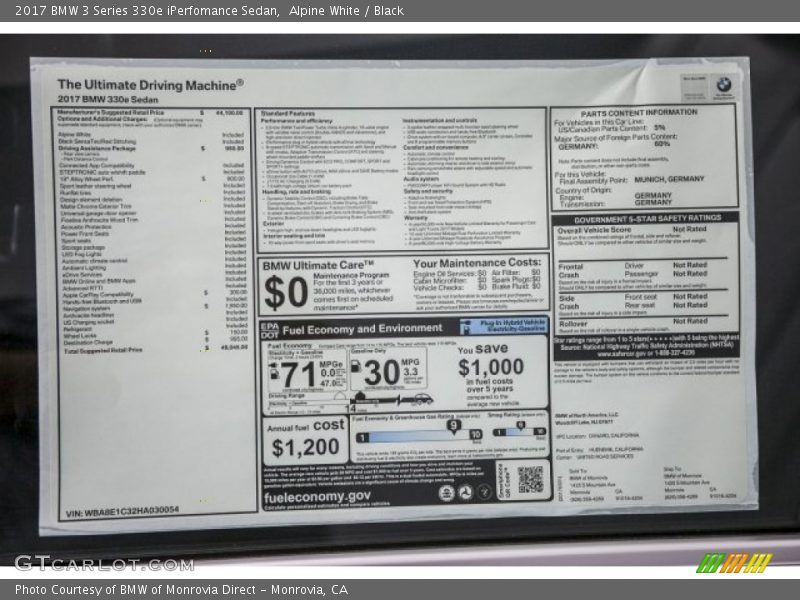Select the Government 5-Star Safety Ratings header

pos(647,217)
